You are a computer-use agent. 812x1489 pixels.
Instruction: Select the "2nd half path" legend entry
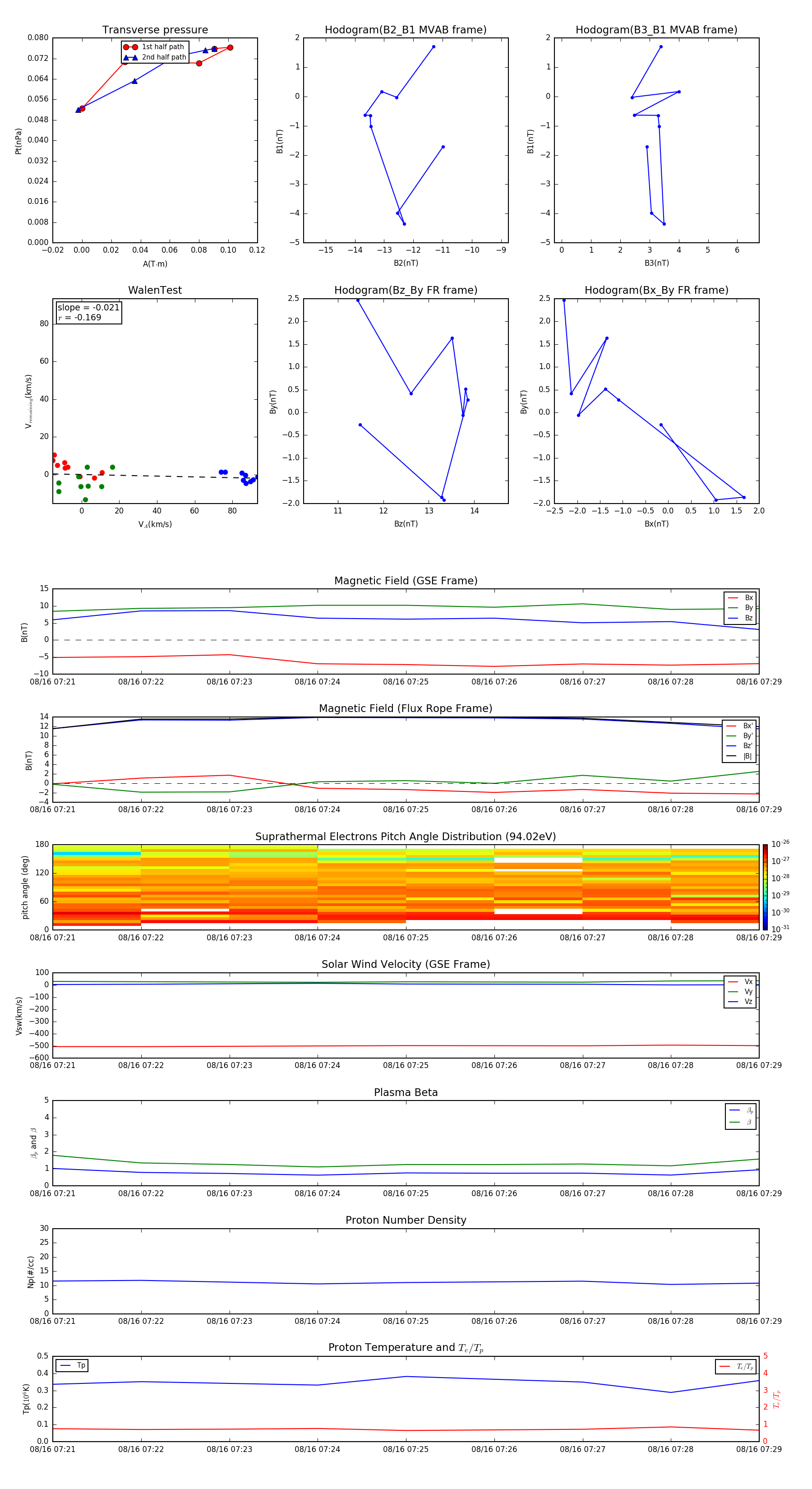155,57
